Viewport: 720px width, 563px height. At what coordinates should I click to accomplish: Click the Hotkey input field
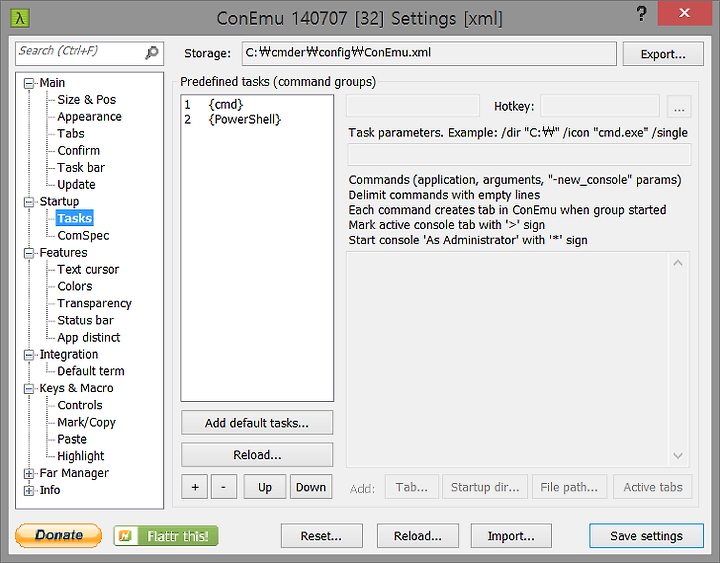point(600,106)
